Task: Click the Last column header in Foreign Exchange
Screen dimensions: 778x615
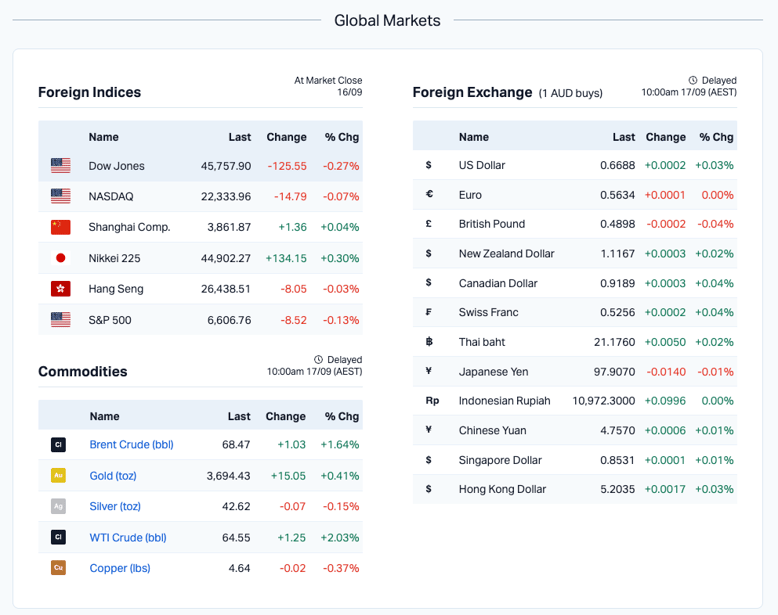Action: point(623,137)
